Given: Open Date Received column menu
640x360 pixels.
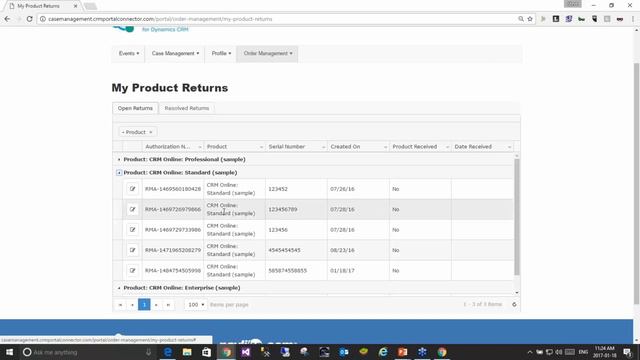Looking at the screenshot, I should (x=509, y=147).
